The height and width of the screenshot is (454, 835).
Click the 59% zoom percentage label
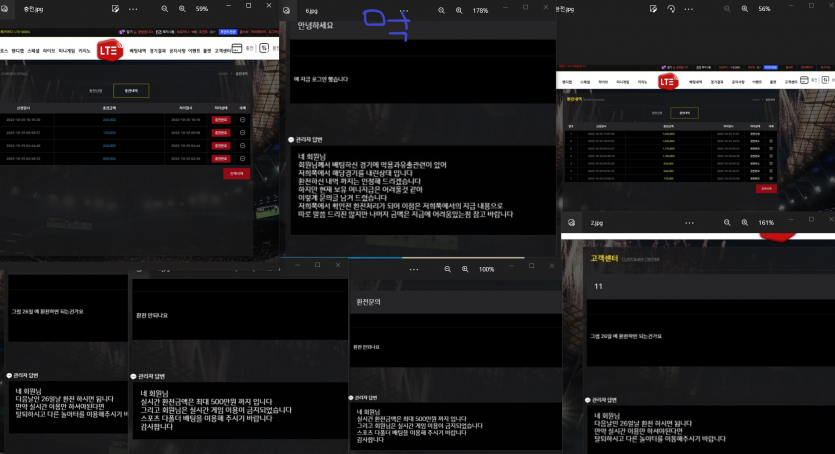coord(202,8)
